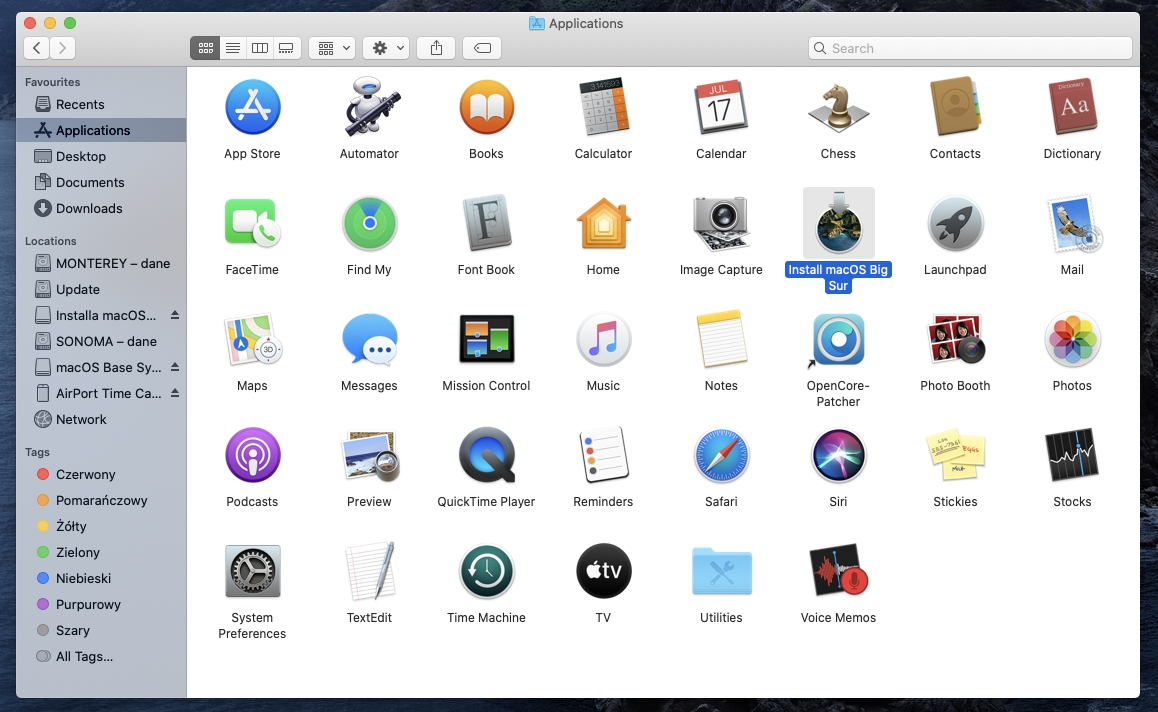Click the System Preferences app icon
This screenshot has width=1158, height=712.
253,572
